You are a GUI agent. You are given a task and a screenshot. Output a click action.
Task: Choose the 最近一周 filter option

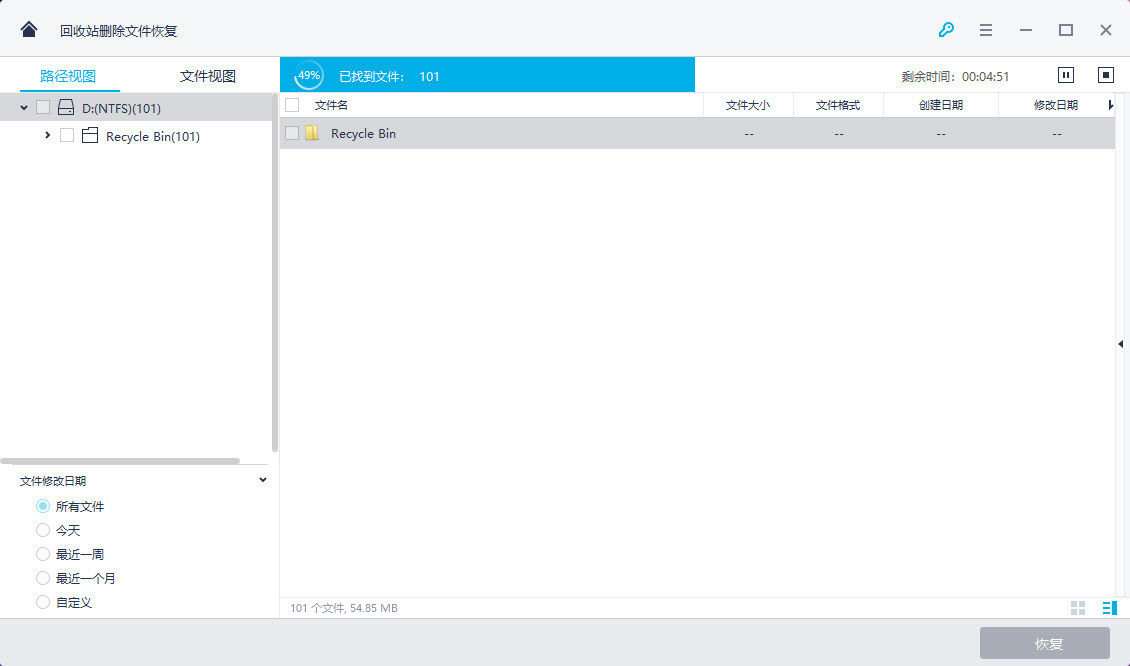(43, 554)
